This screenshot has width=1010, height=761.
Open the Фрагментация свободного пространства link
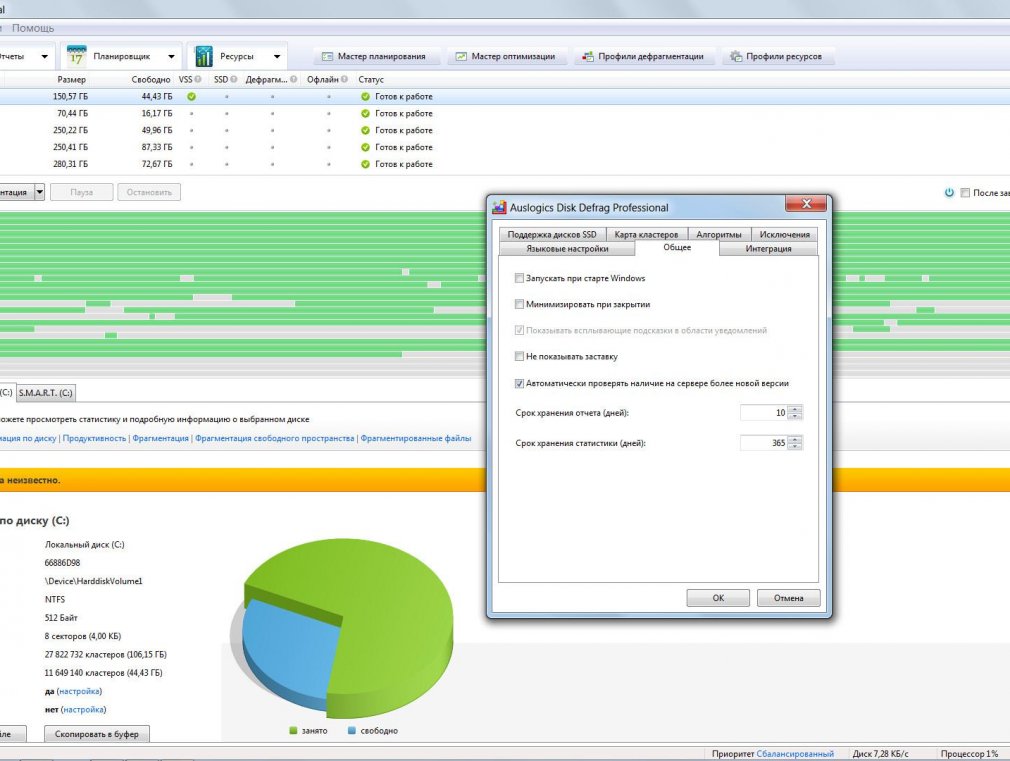pos(274,438)
